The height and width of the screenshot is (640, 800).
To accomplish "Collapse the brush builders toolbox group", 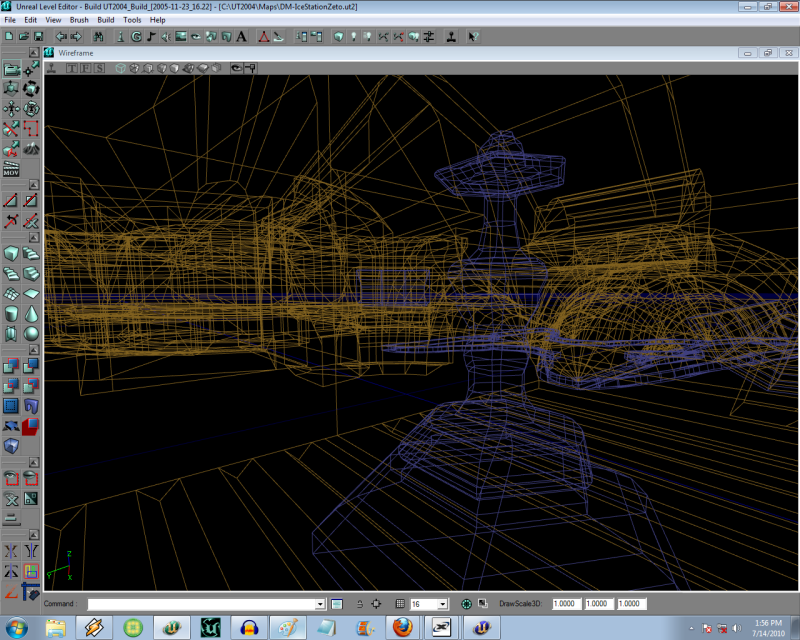I will tap(34, 237).
